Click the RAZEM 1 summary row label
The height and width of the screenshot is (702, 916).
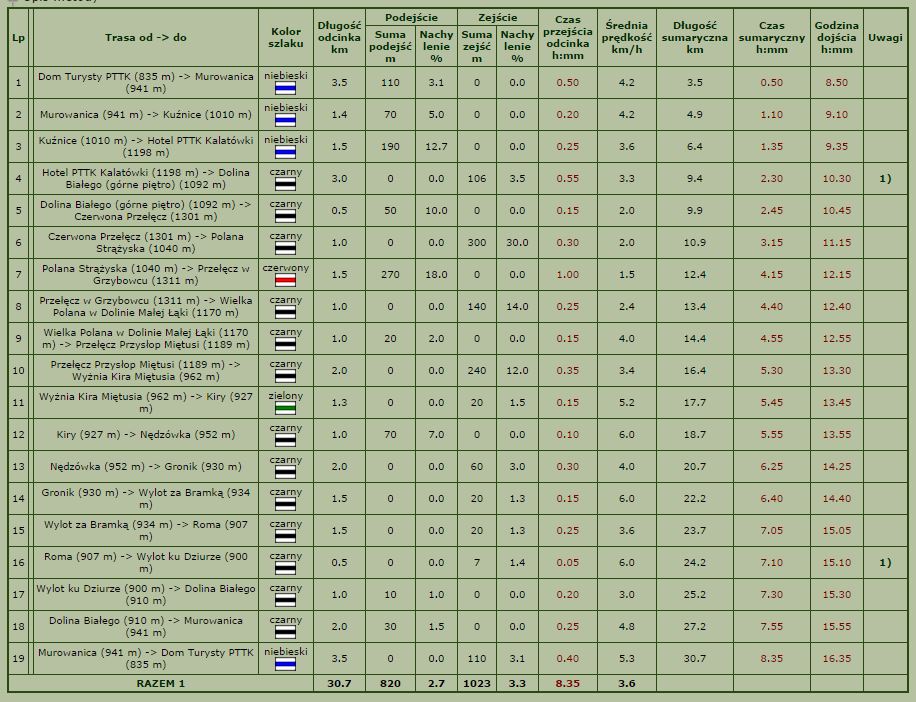[160, 683]
